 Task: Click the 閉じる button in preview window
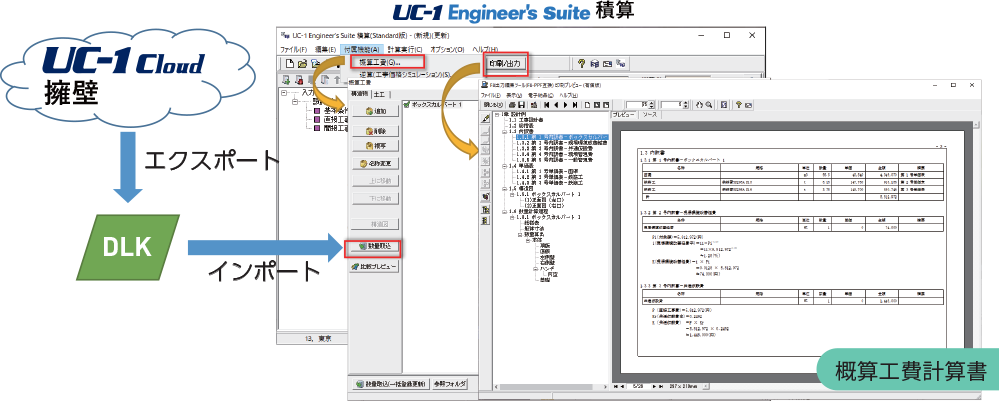point(493,105)
